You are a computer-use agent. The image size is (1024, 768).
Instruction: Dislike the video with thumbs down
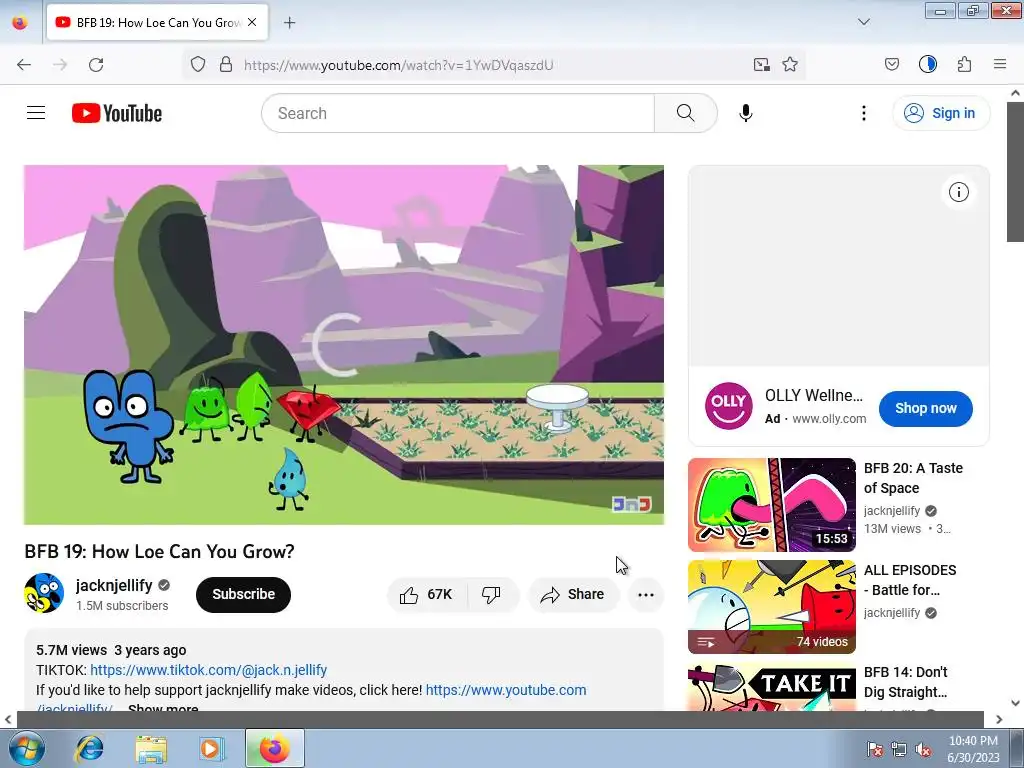[x=492, y=594]
